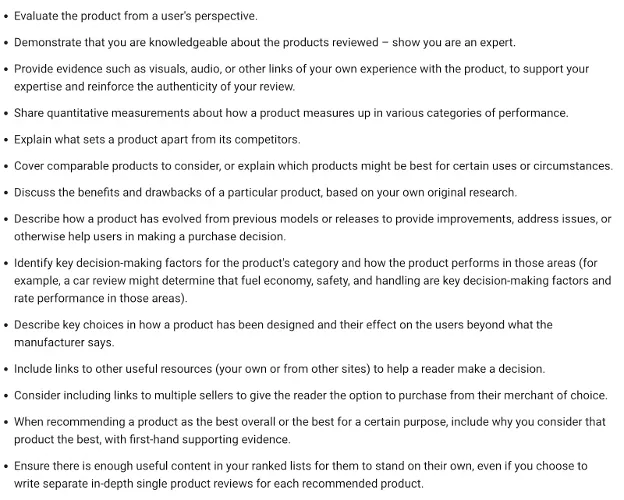Click the 'Demonstrate that you are knowledgeable' bullet text

(265, 42)
